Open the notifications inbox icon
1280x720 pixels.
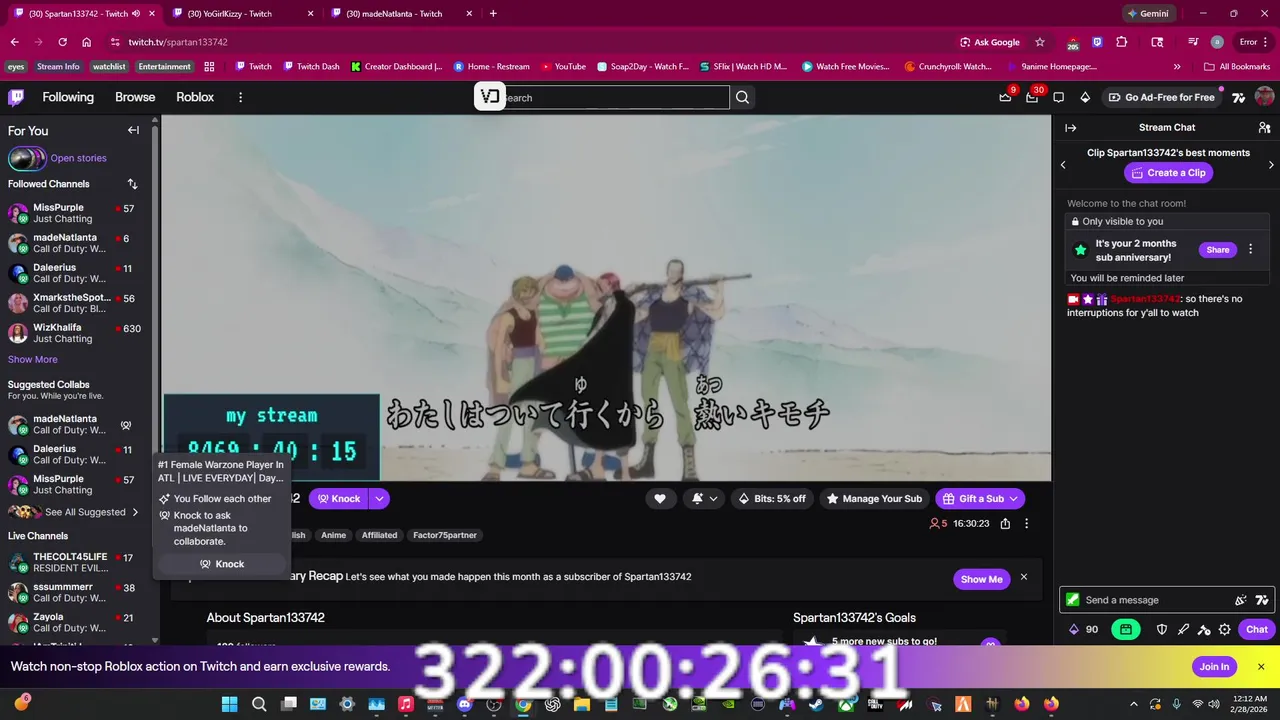point(1032,97)
